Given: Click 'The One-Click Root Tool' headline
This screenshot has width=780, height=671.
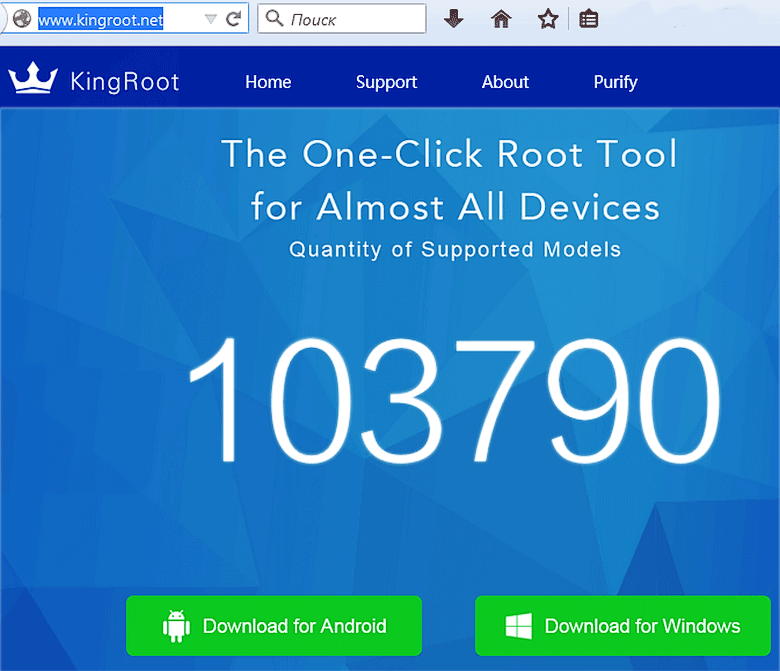Looking at the screenshot, I should (x=450, y=153).
